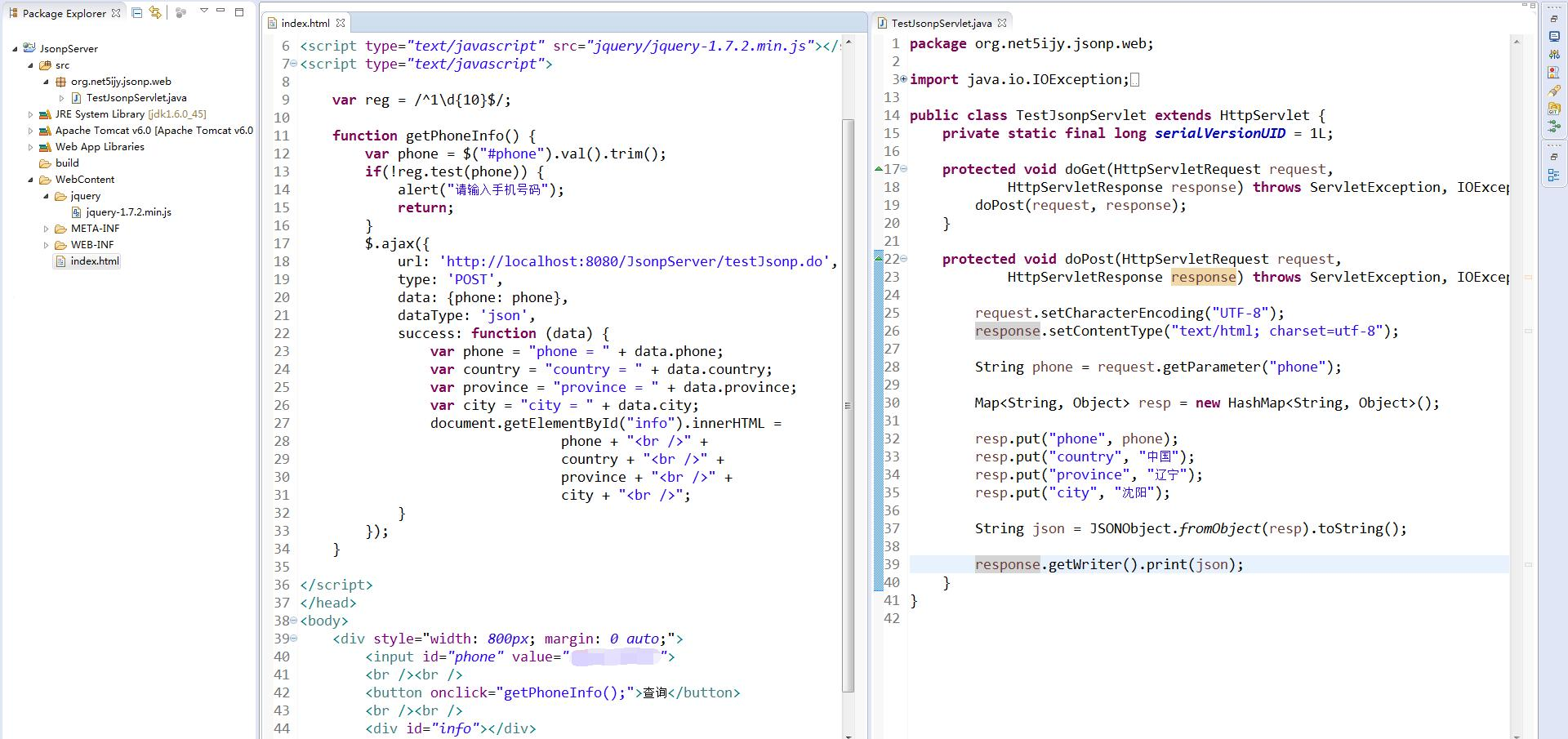
Task: Switch to the index.html editor tab
Action: tap(305, 23)
